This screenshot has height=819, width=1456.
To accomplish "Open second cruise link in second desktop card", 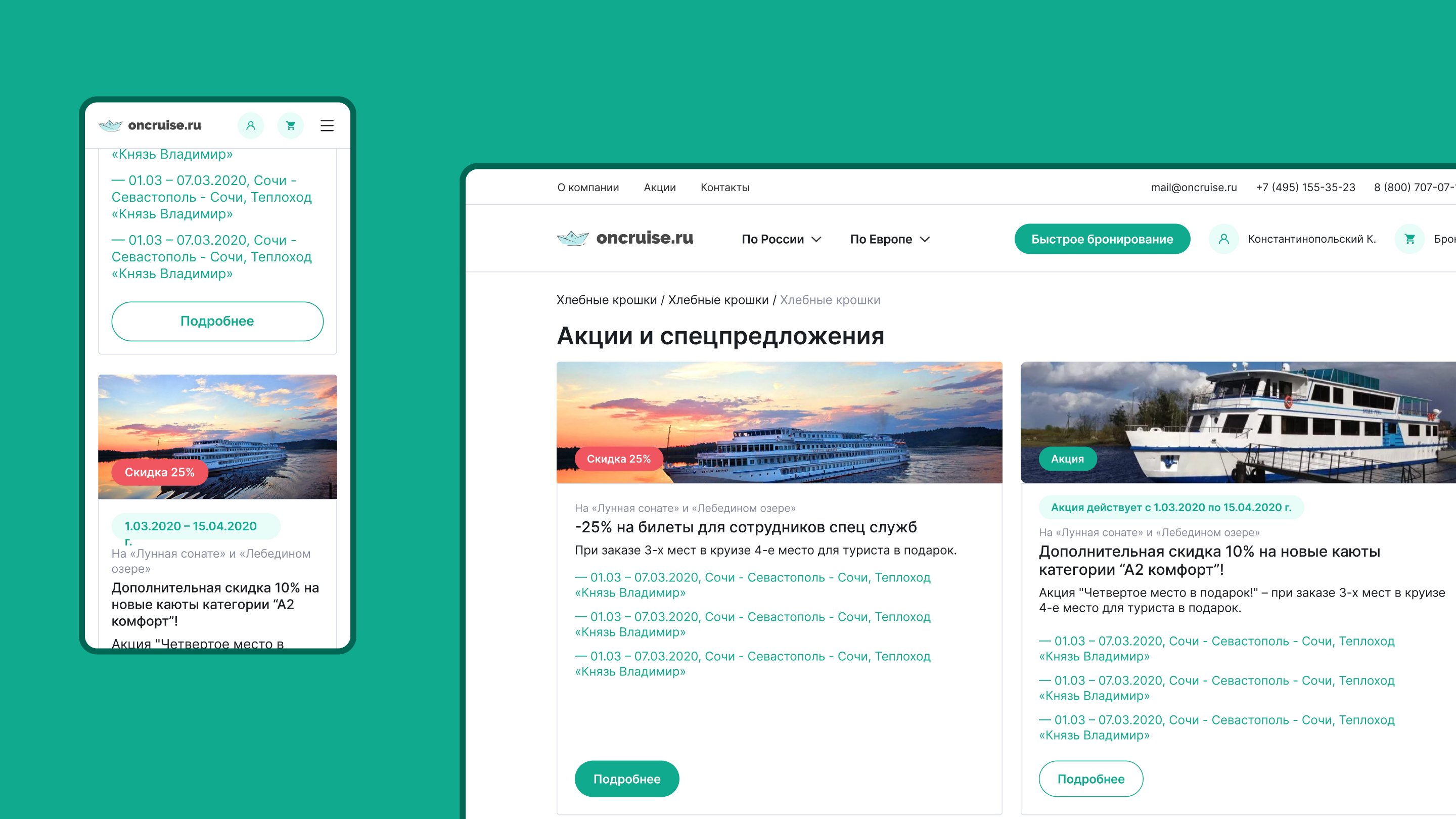I will (1216, 689).
